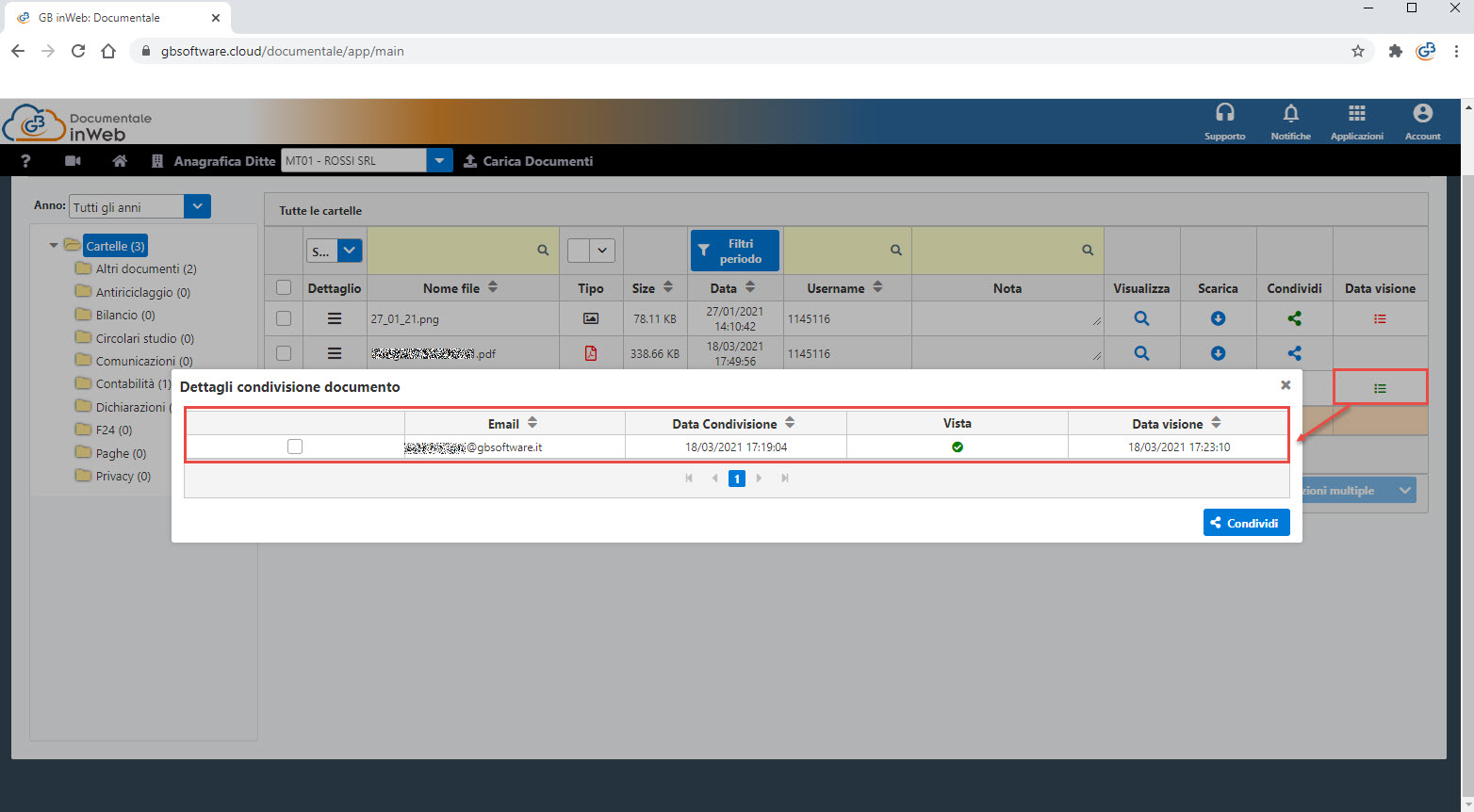Image resolution: width=1474 pixels, height=812 pixels.
Task: Open Carica Documenti in the toolbar
Action: 529,161
